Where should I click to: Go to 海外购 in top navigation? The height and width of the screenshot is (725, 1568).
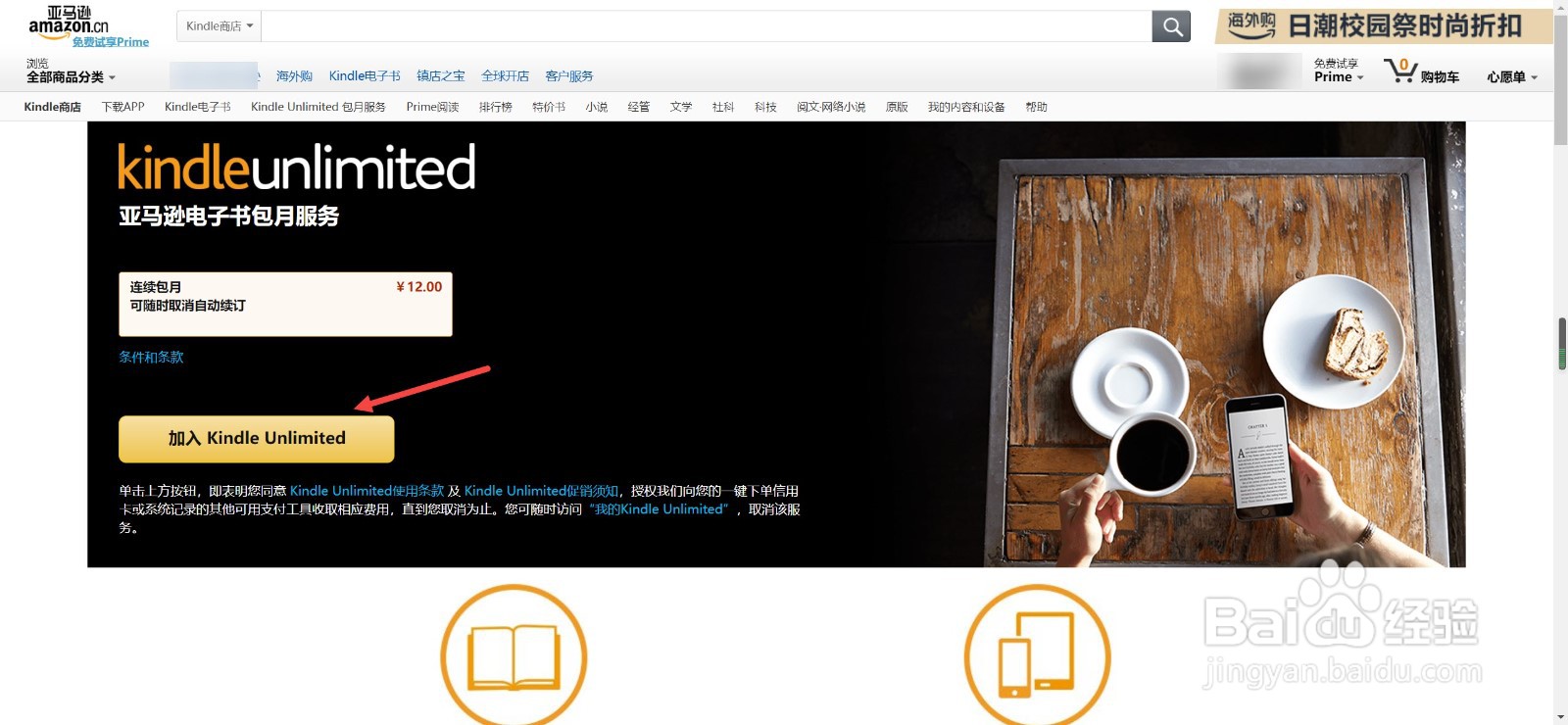pos(294,76)
